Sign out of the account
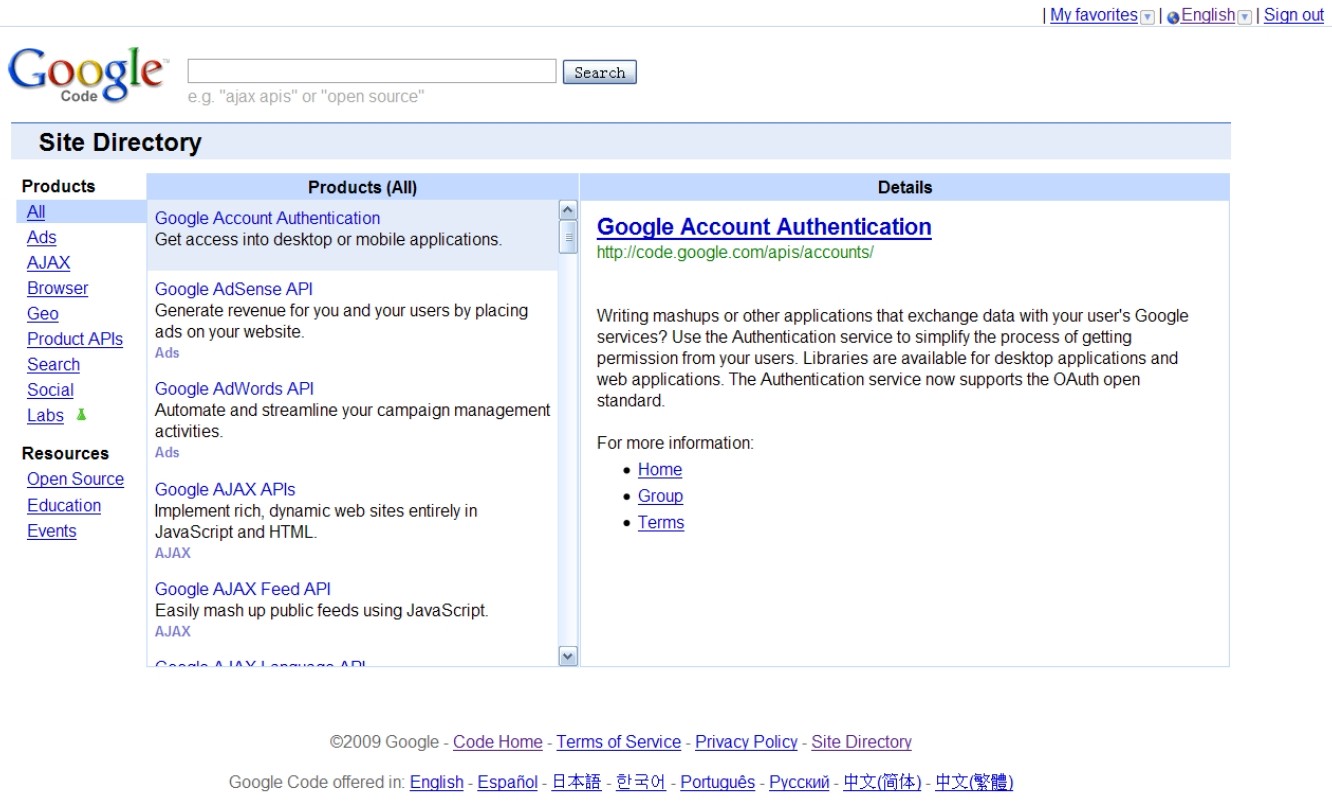Screen dimensions: 1332x812 (x=1294, y=15)
